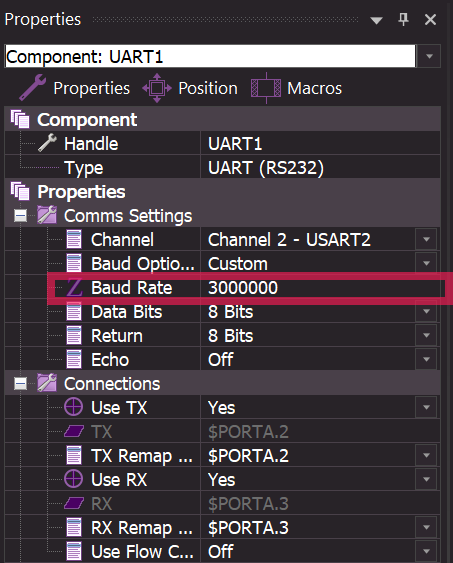Click the Connections folder icon

tap(47, 383)
